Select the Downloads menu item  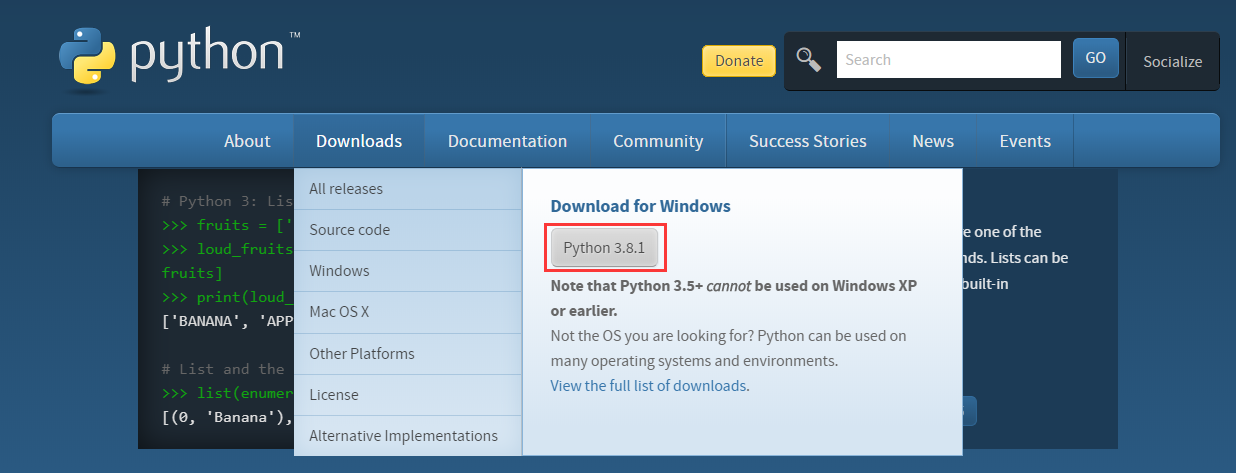[x=359, y=141]
